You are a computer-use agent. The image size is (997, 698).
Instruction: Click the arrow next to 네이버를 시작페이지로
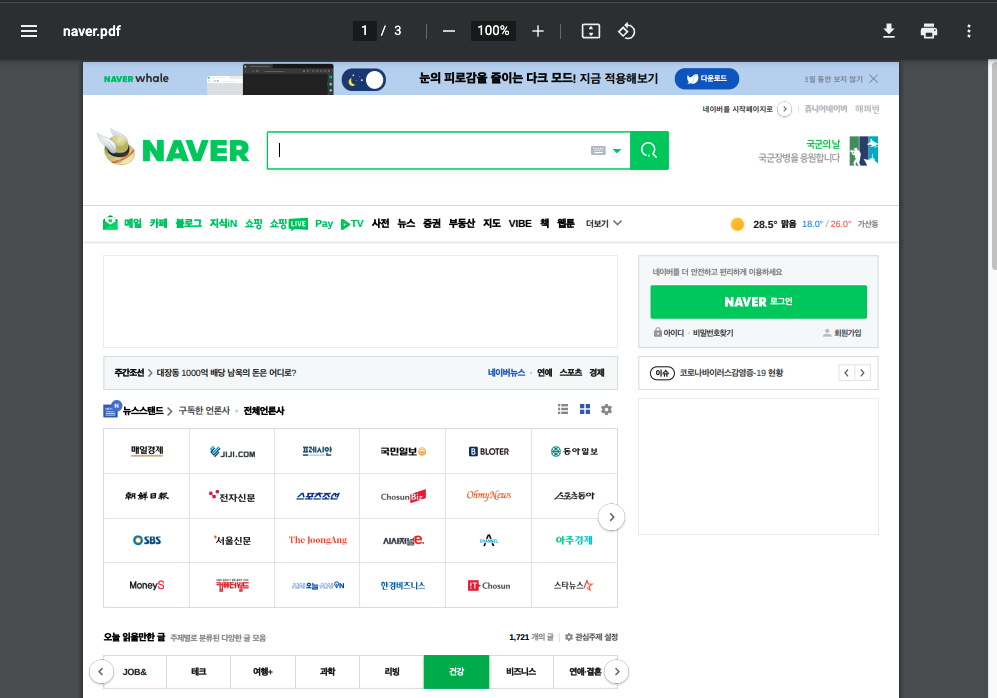click(785, 109)
